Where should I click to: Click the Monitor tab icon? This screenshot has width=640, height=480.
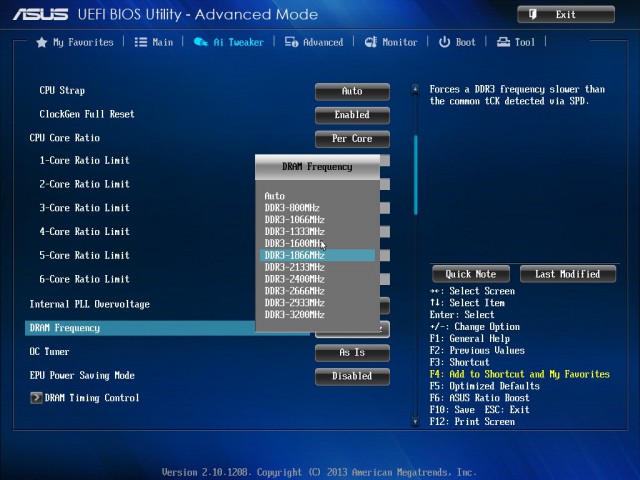pos(371,42)
